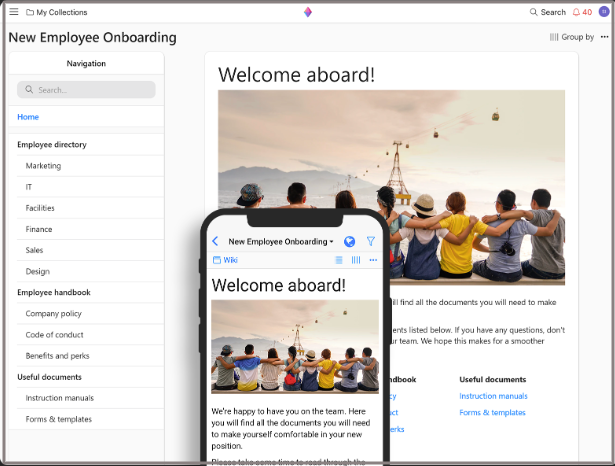Image resolution: width=615 pixels, height=466 pixels.
Task: Select Home in navigation
Action: (86, 117)
